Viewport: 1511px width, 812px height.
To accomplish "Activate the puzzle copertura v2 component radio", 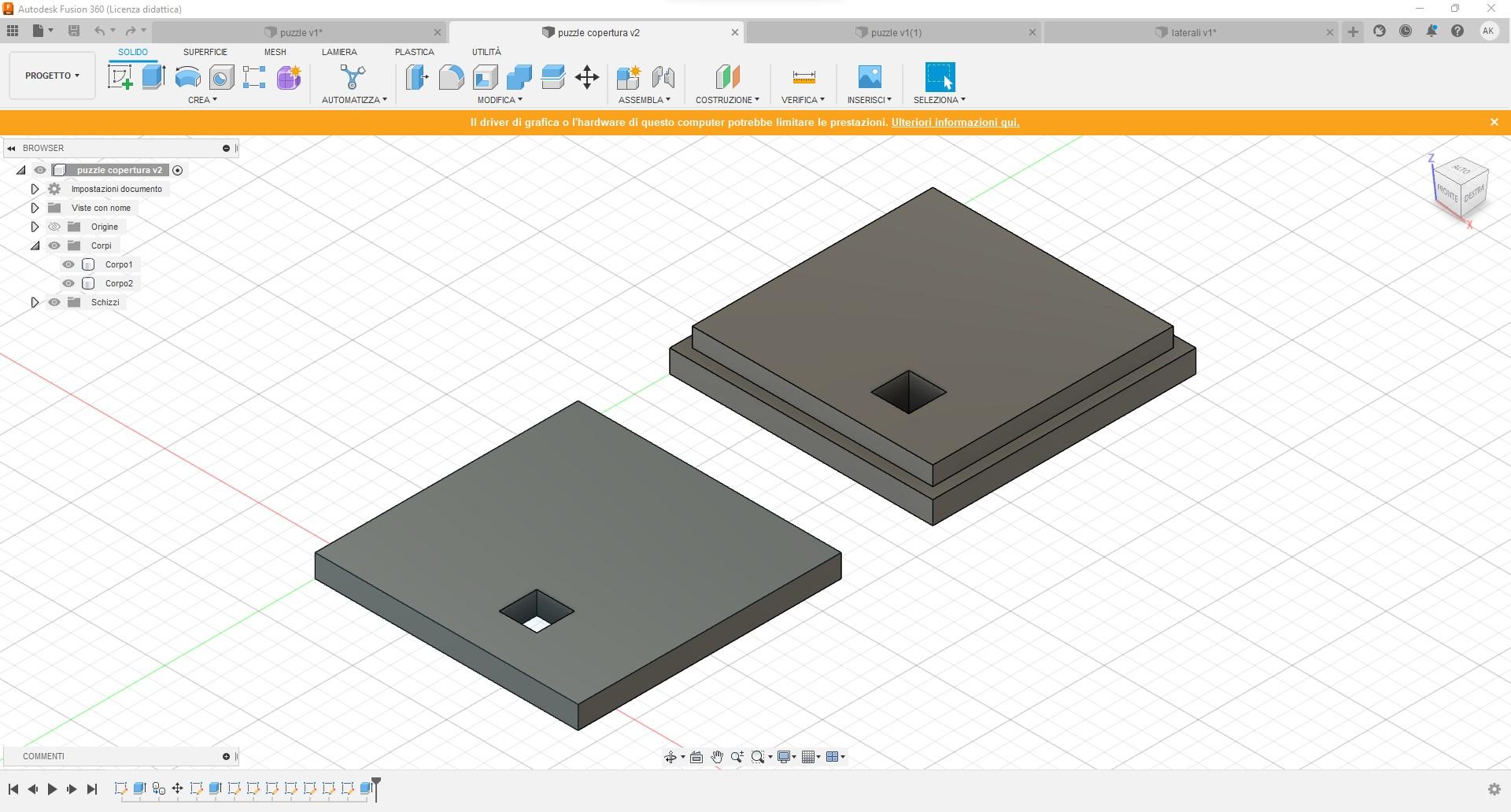I will pos(178,170).
